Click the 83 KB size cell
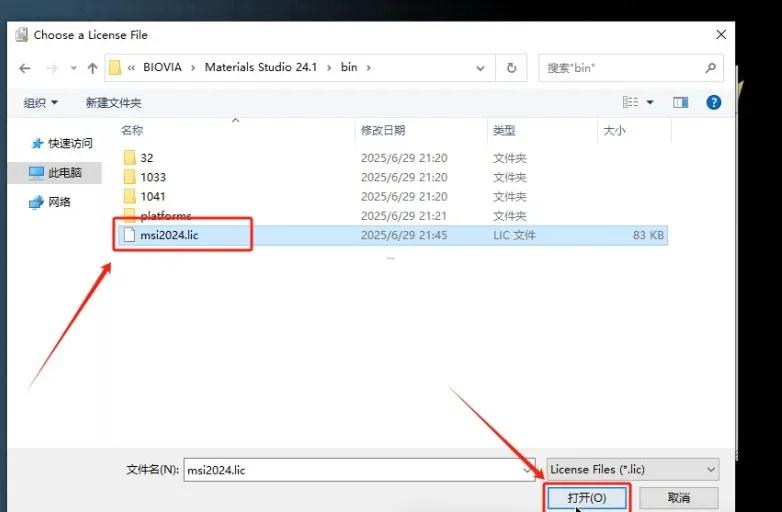Screen dimensions: 782x512 [648, 235]
